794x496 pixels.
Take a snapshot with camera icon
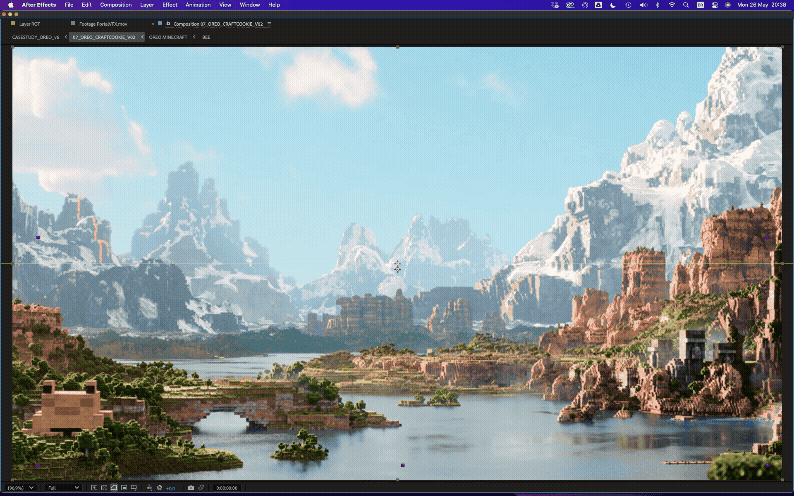point(190,488)
